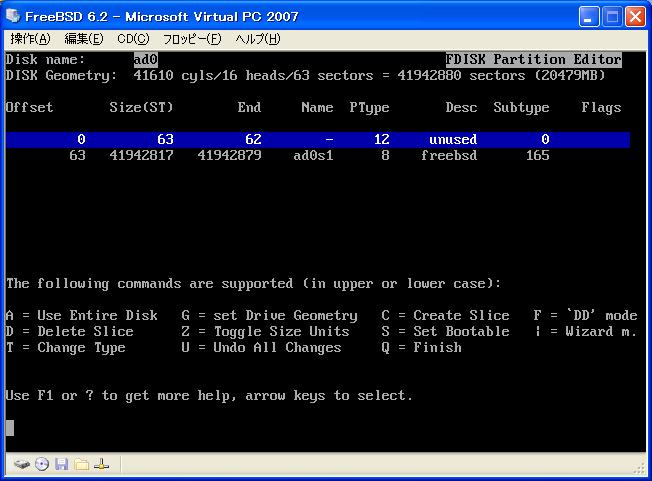Click the 'DD' mode command text
This screenshot has width=652, height=481.
coord(585,315)
